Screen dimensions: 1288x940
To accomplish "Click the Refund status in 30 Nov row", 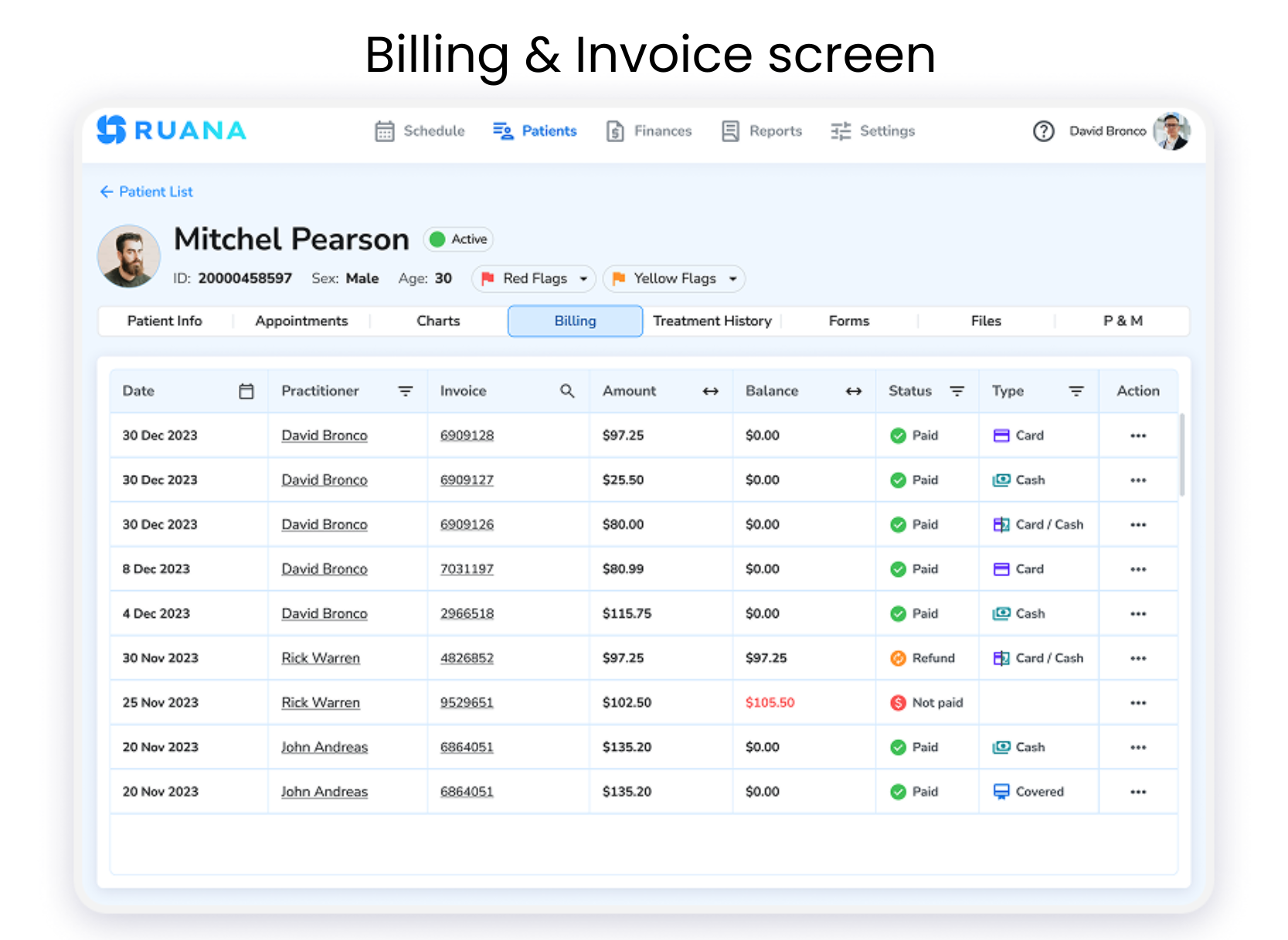I will click(x=923, y=658).
